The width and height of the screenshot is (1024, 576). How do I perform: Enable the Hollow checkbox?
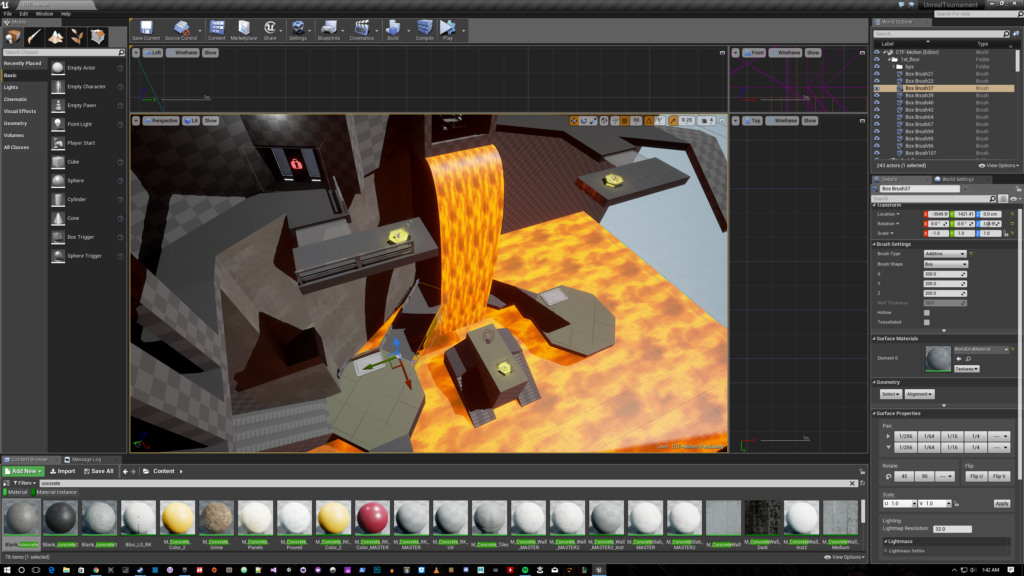[927, 313]
